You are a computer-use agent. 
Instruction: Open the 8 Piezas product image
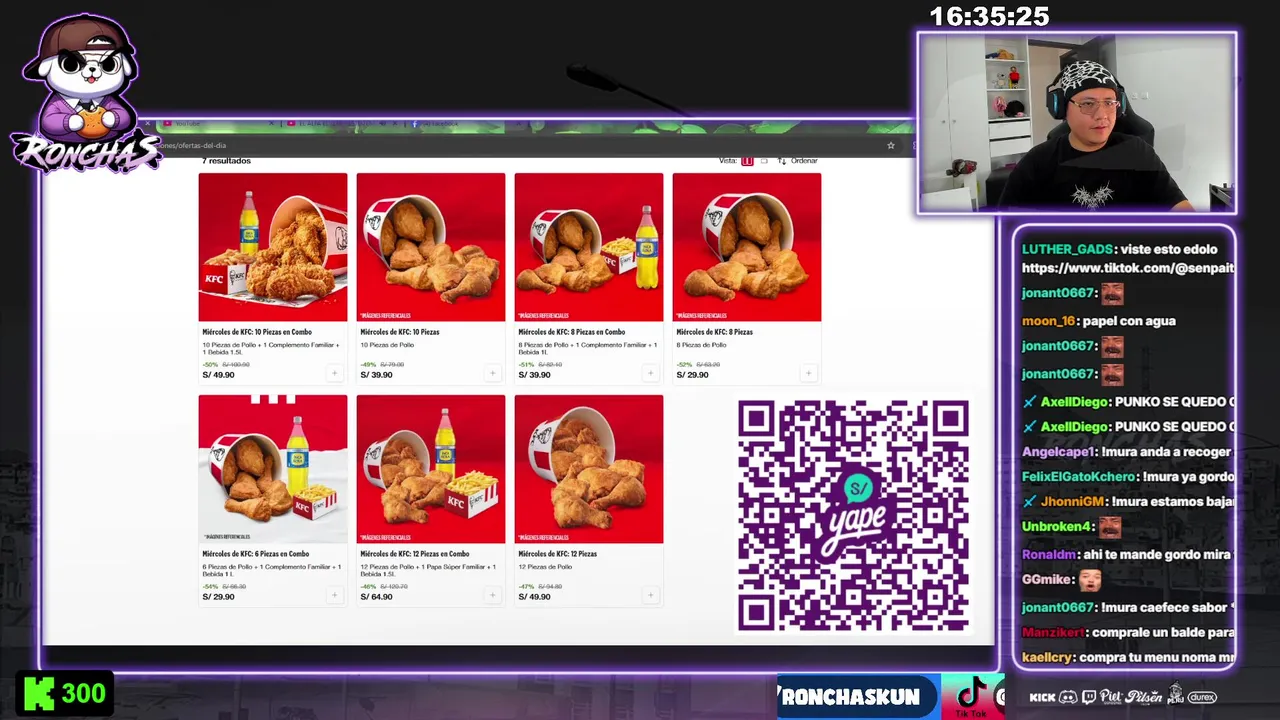pyautogui.click(x=747, y=247)
